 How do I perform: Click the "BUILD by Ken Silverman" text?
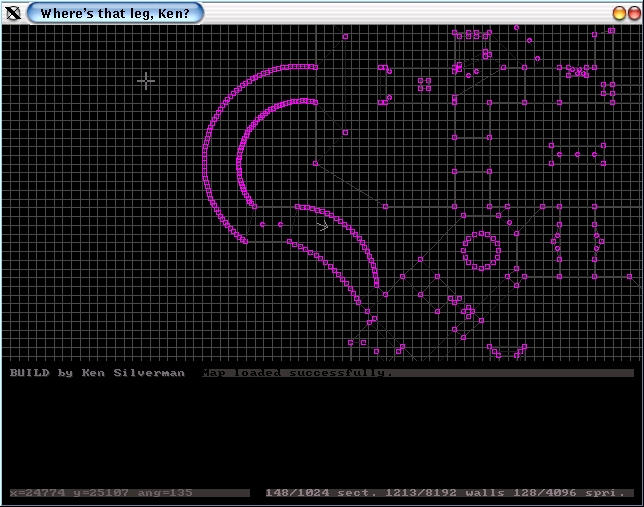97,373
